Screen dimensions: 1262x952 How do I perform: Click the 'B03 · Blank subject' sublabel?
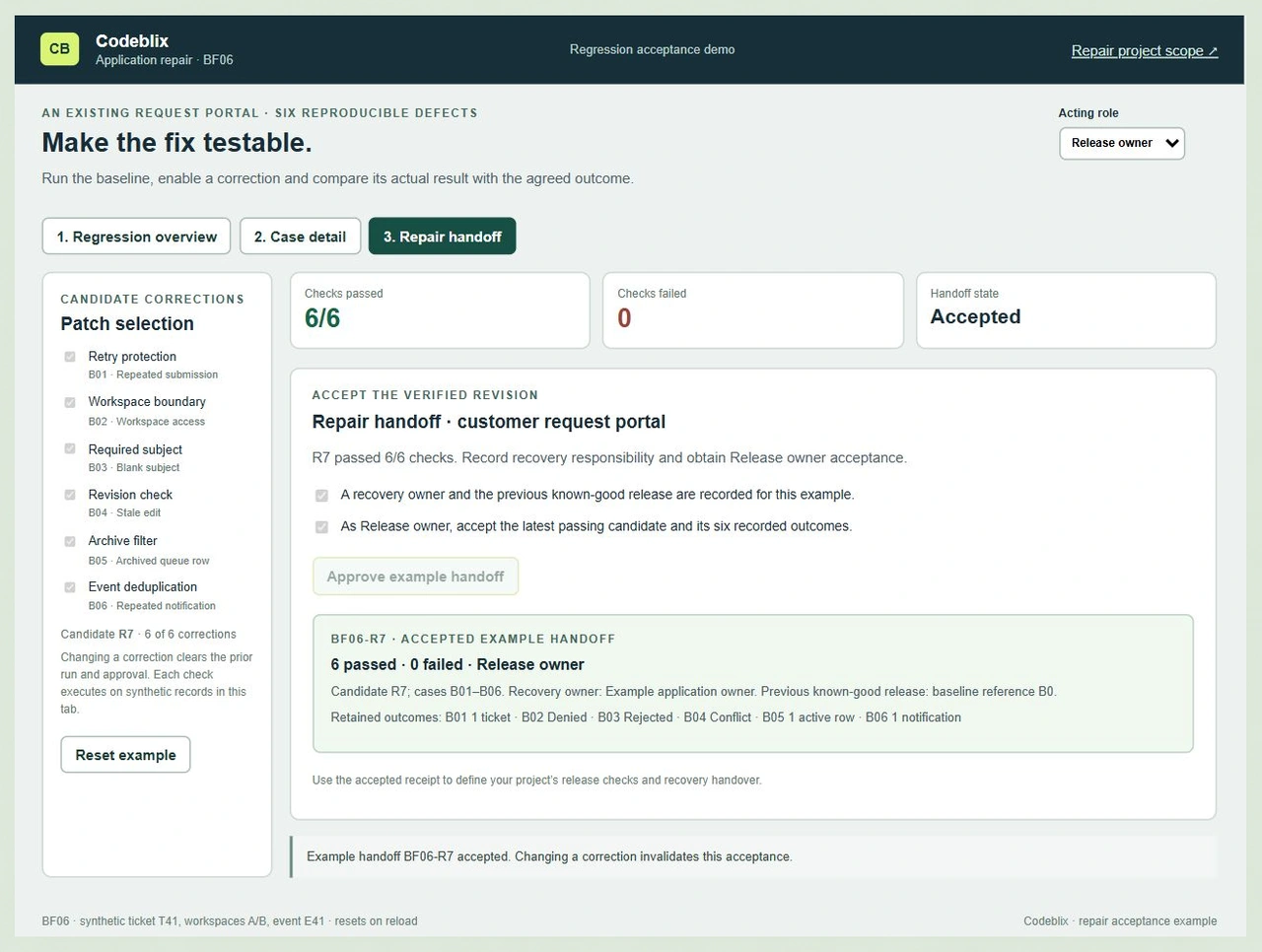(134, 467)
